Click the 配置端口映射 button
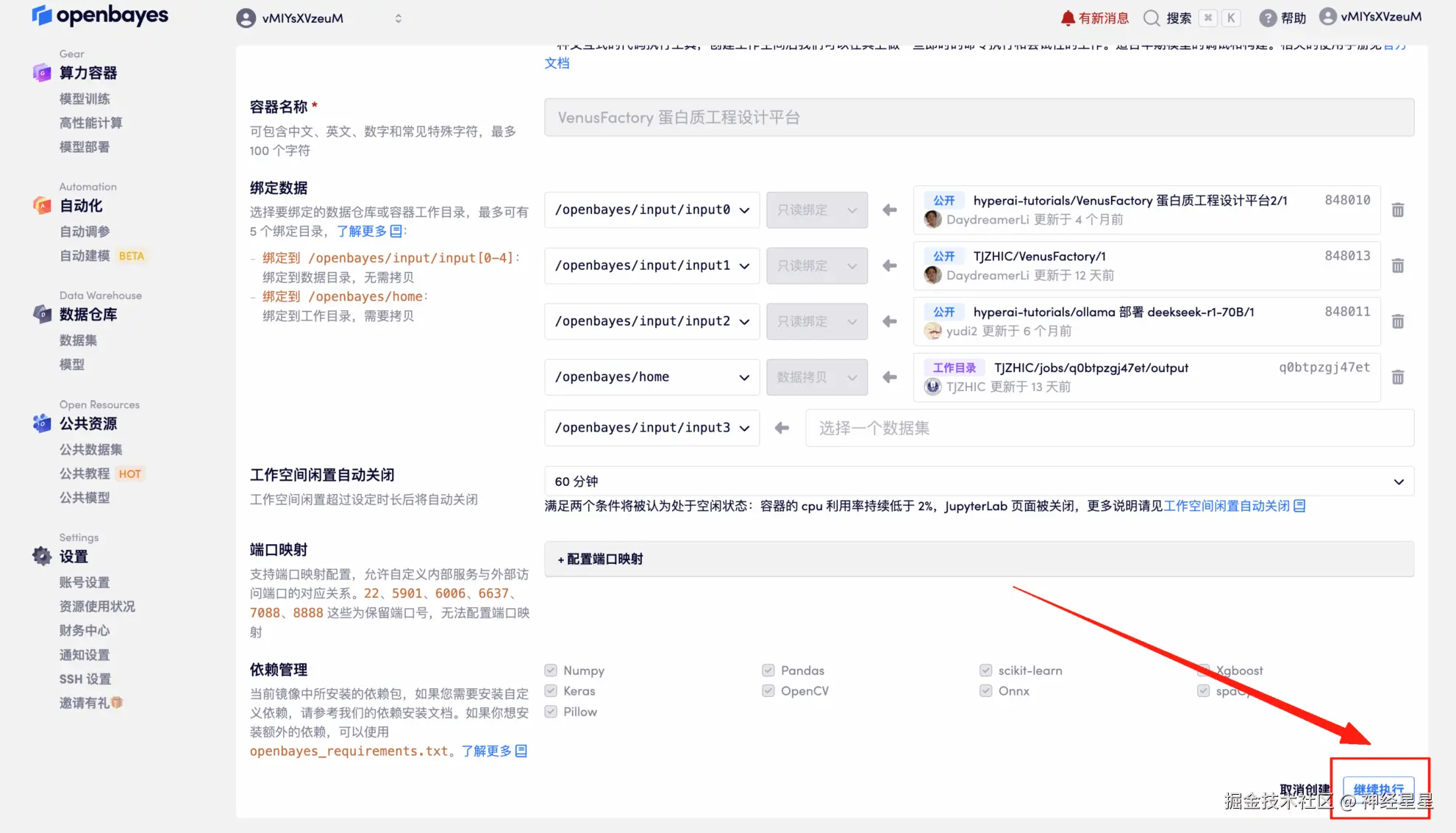This screenshot has width=1456, height=833. pos(601,559)
